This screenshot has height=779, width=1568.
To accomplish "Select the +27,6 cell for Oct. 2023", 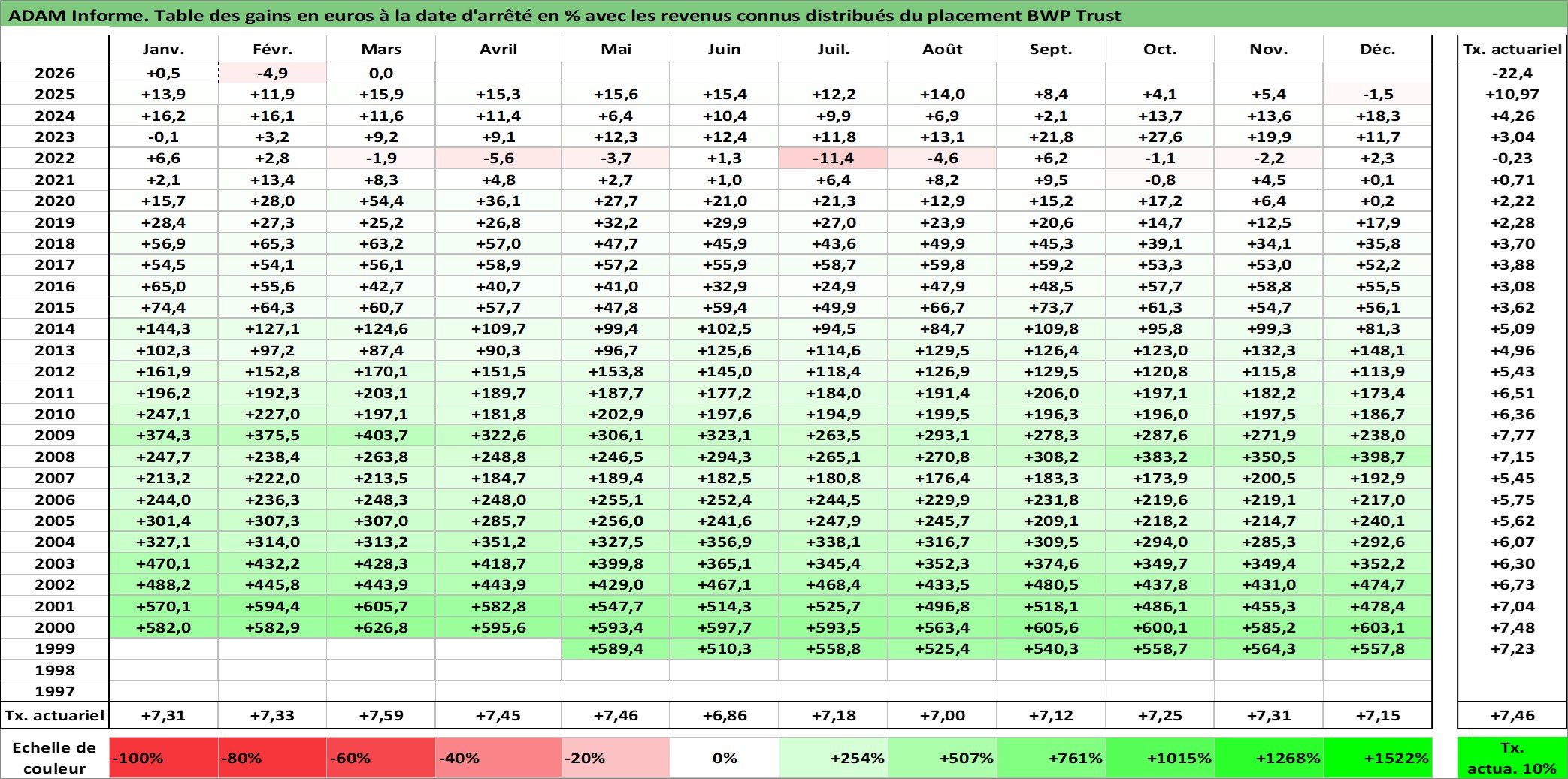I will tap(1161, 137).
